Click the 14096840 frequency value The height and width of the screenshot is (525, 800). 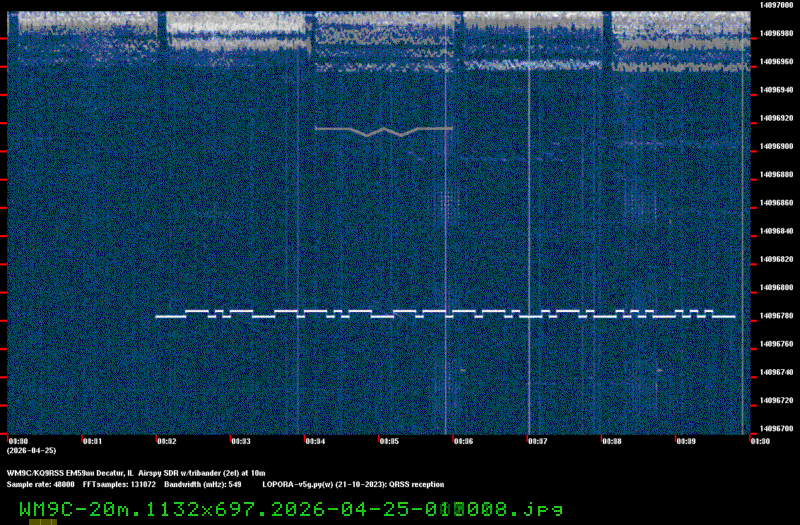point(776,231)
